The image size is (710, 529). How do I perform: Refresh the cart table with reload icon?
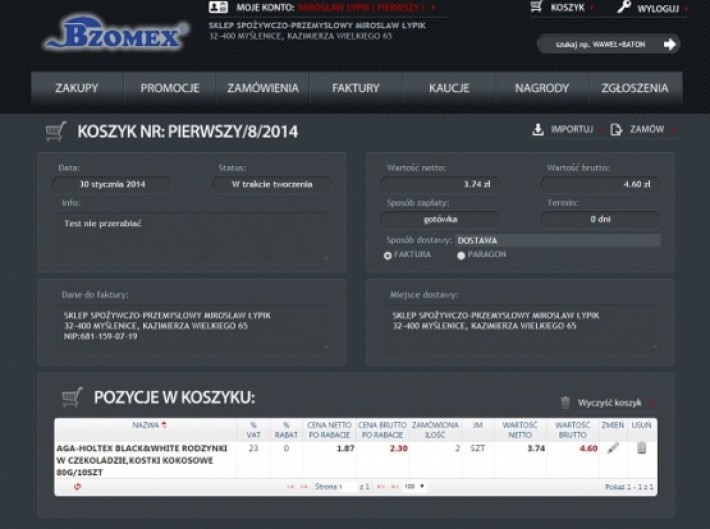point(77,486)
